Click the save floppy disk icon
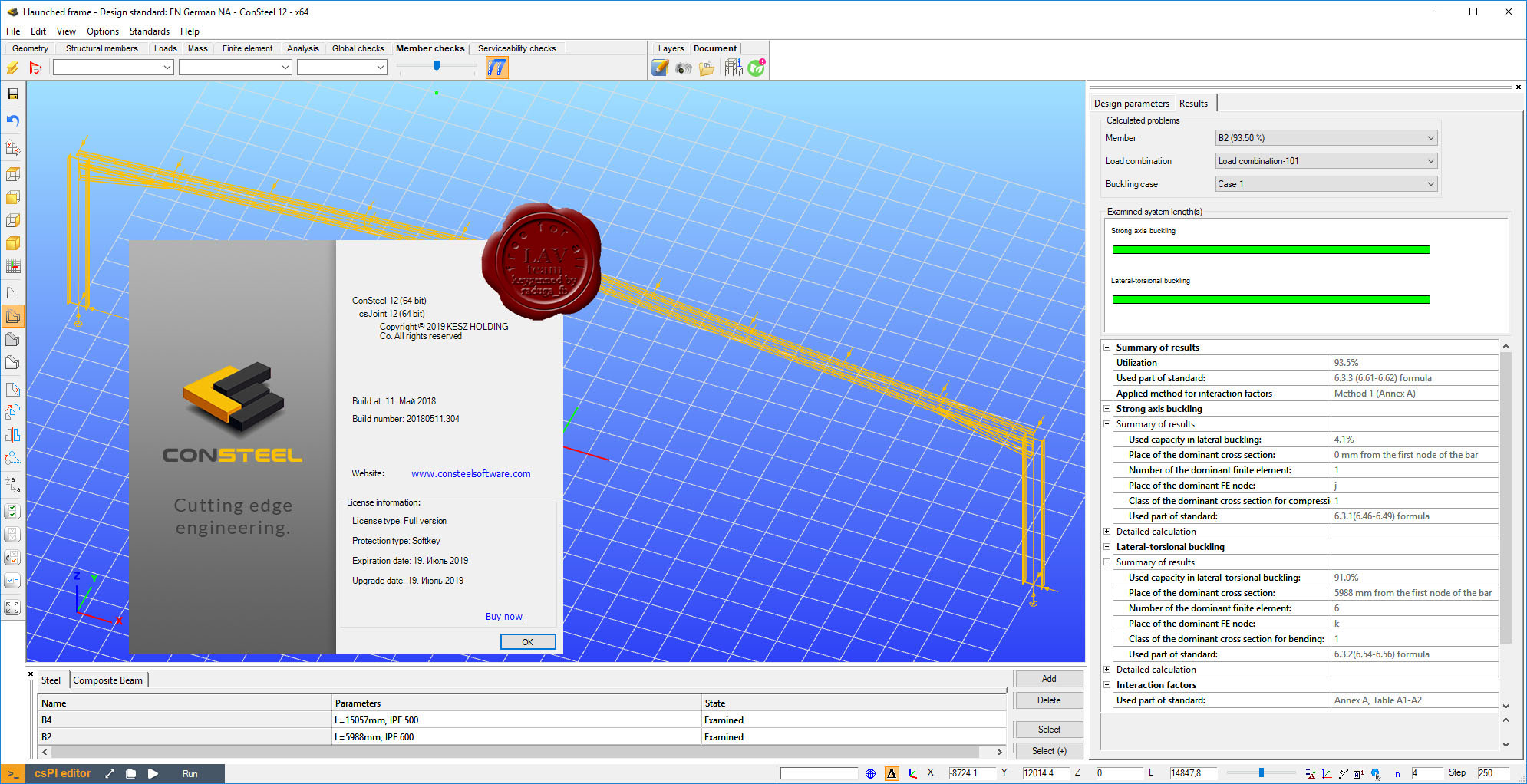The height and width of the screenshot is (784, 1527). pos(13,94)
